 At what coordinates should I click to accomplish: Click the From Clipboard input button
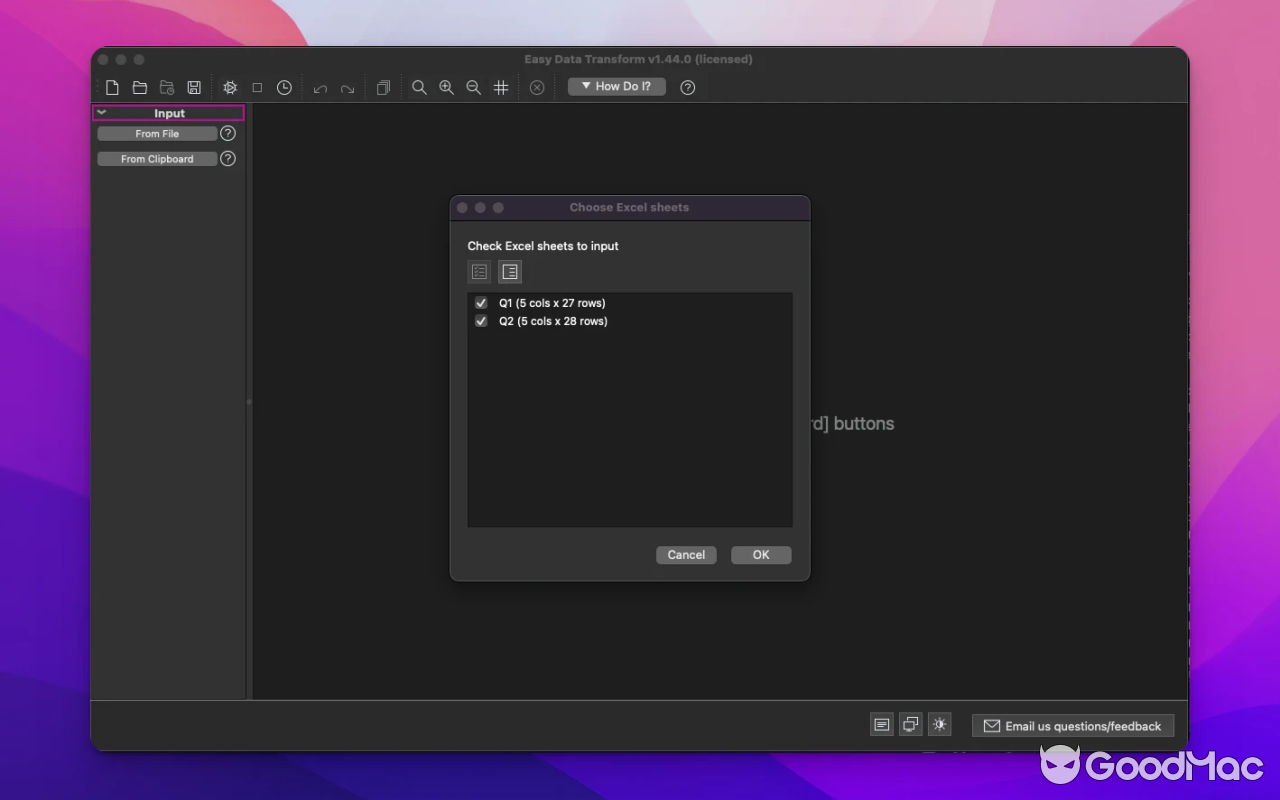(157, 159)
